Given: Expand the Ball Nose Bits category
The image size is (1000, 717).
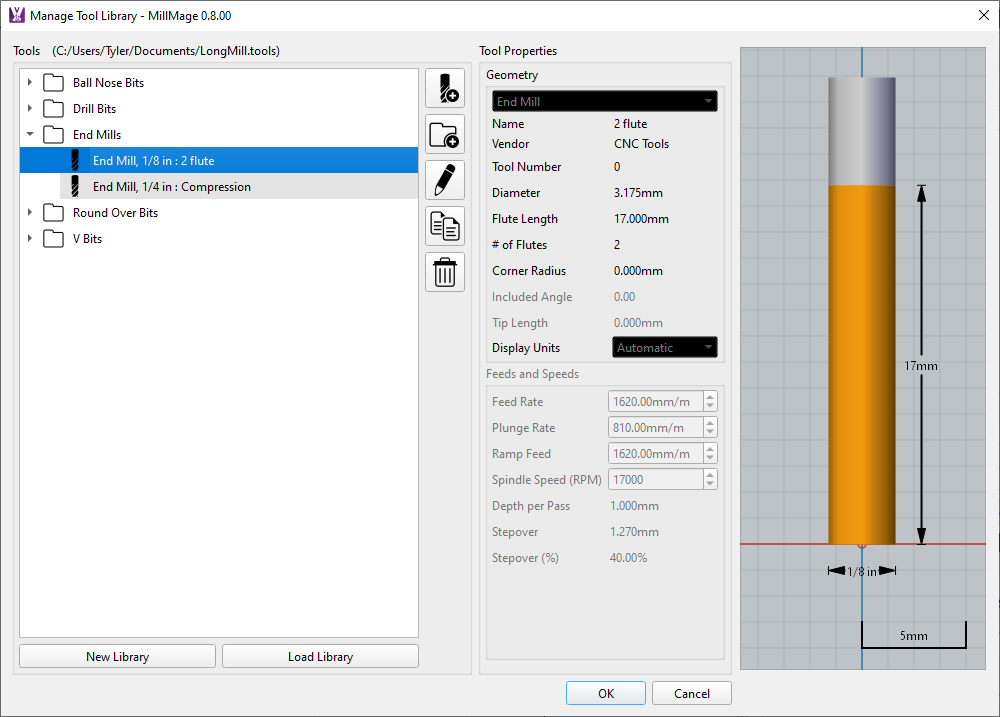Looking at the screenshot, I should [x=30, y=83].
